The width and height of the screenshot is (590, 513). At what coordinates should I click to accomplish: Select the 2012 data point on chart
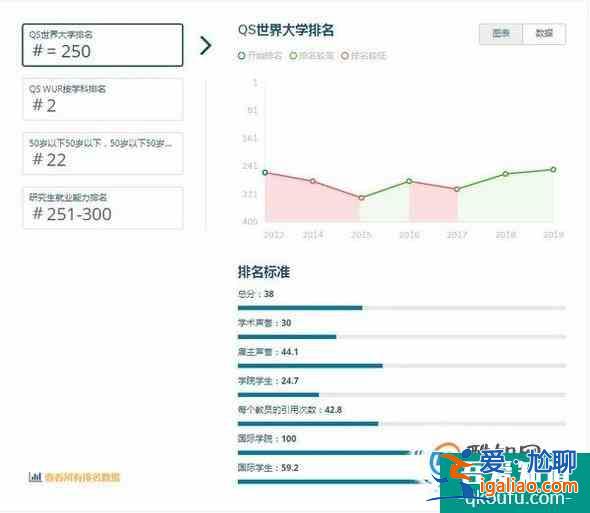click(265, 172)
